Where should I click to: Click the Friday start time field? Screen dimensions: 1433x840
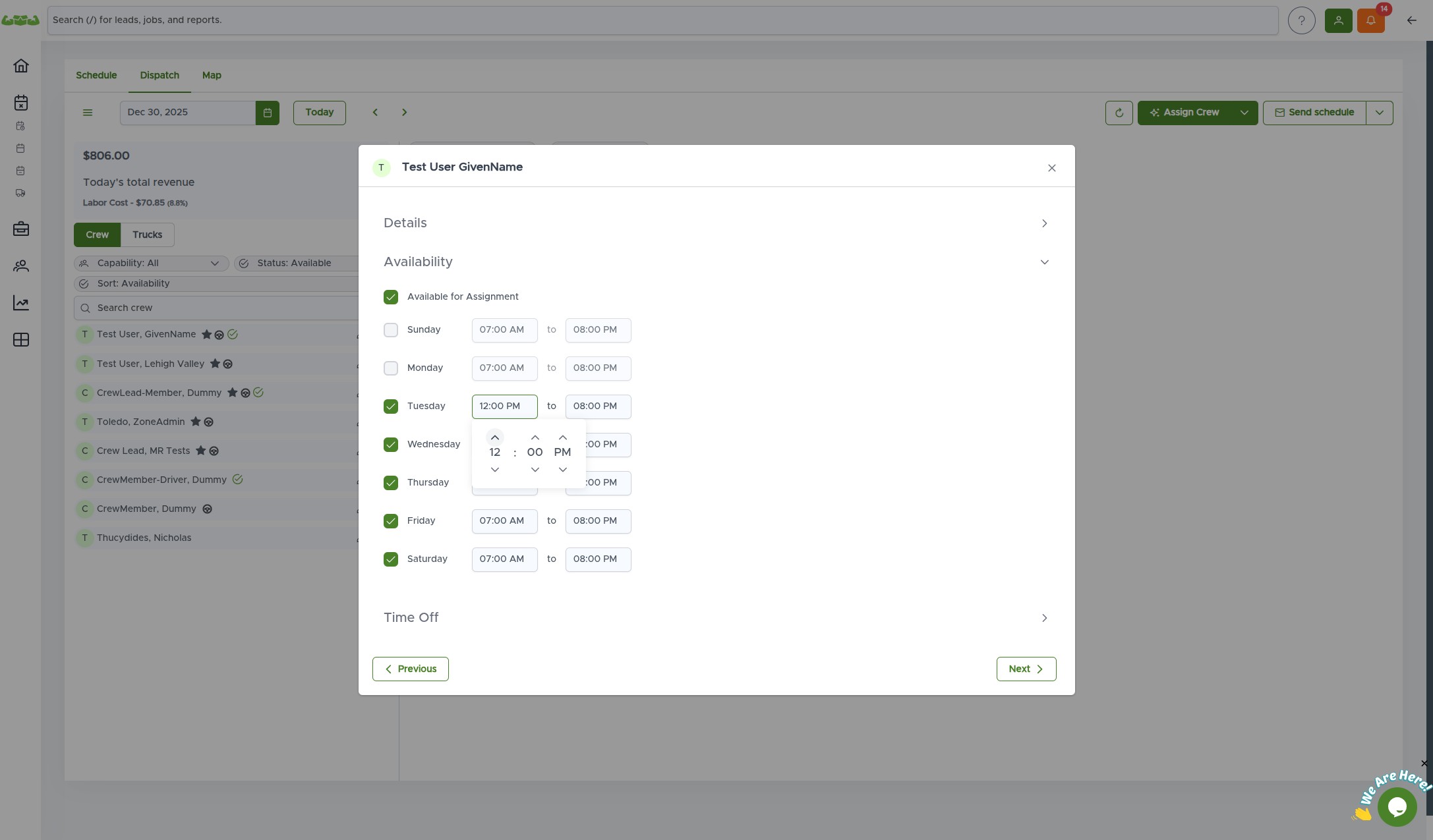point(505,521)
